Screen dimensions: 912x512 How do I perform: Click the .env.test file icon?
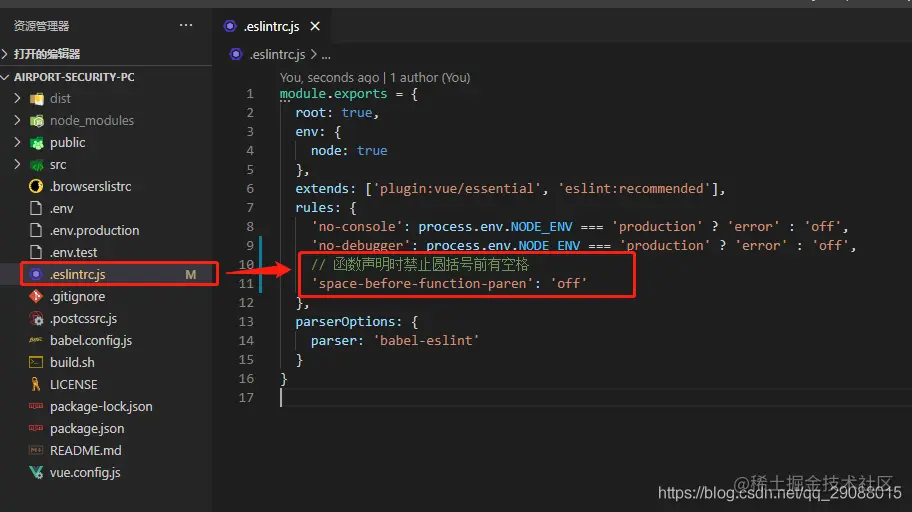[x=36, y=253]
